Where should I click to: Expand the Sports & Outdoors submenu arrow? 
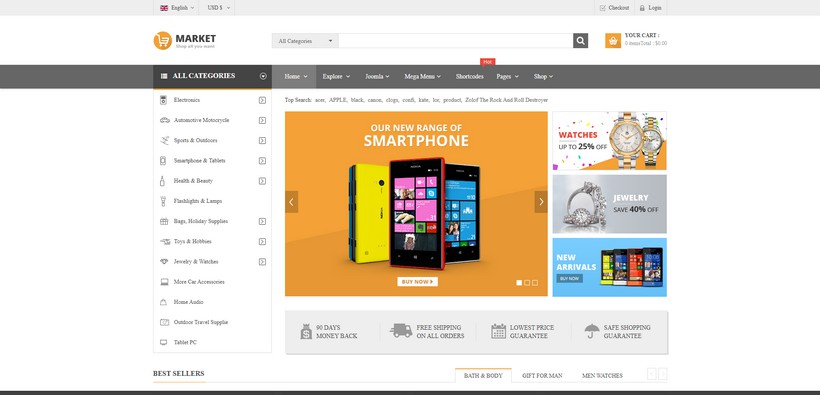pos(263,140)
